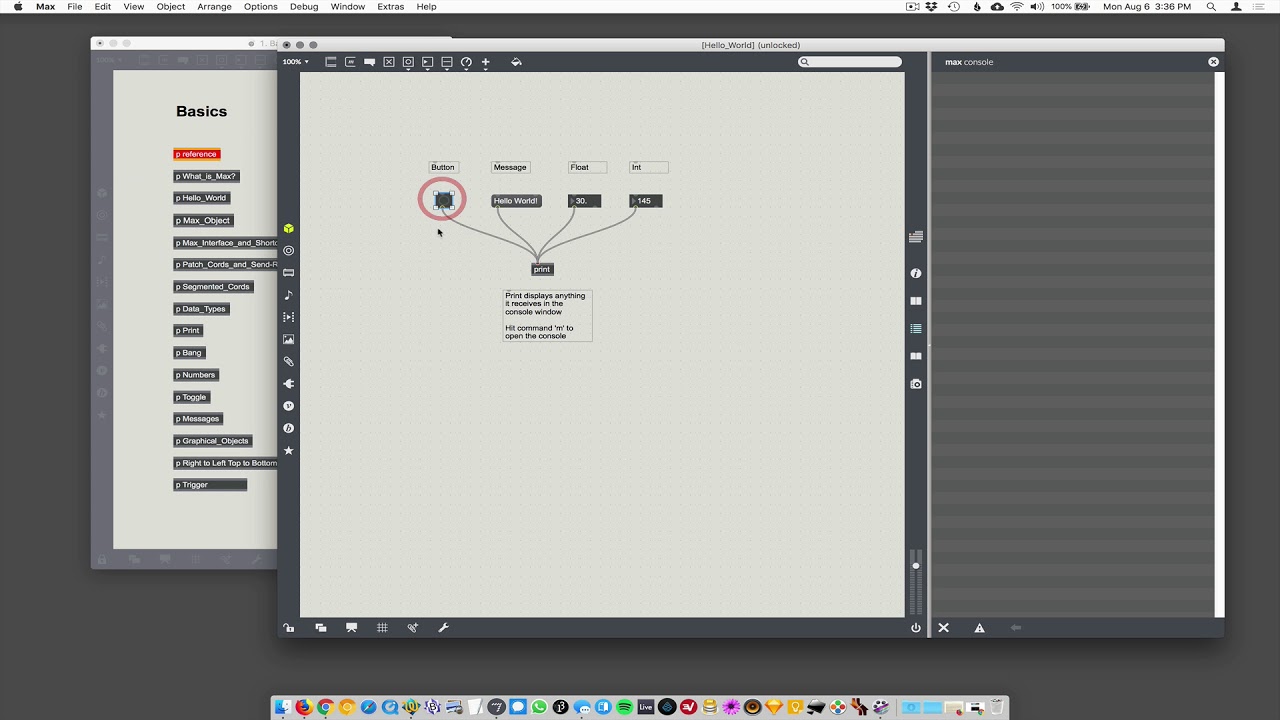Open the dial objects dropdown in the top toolbar
The height and width of the screenshot is (720, 1280).
tap(466, 62)
